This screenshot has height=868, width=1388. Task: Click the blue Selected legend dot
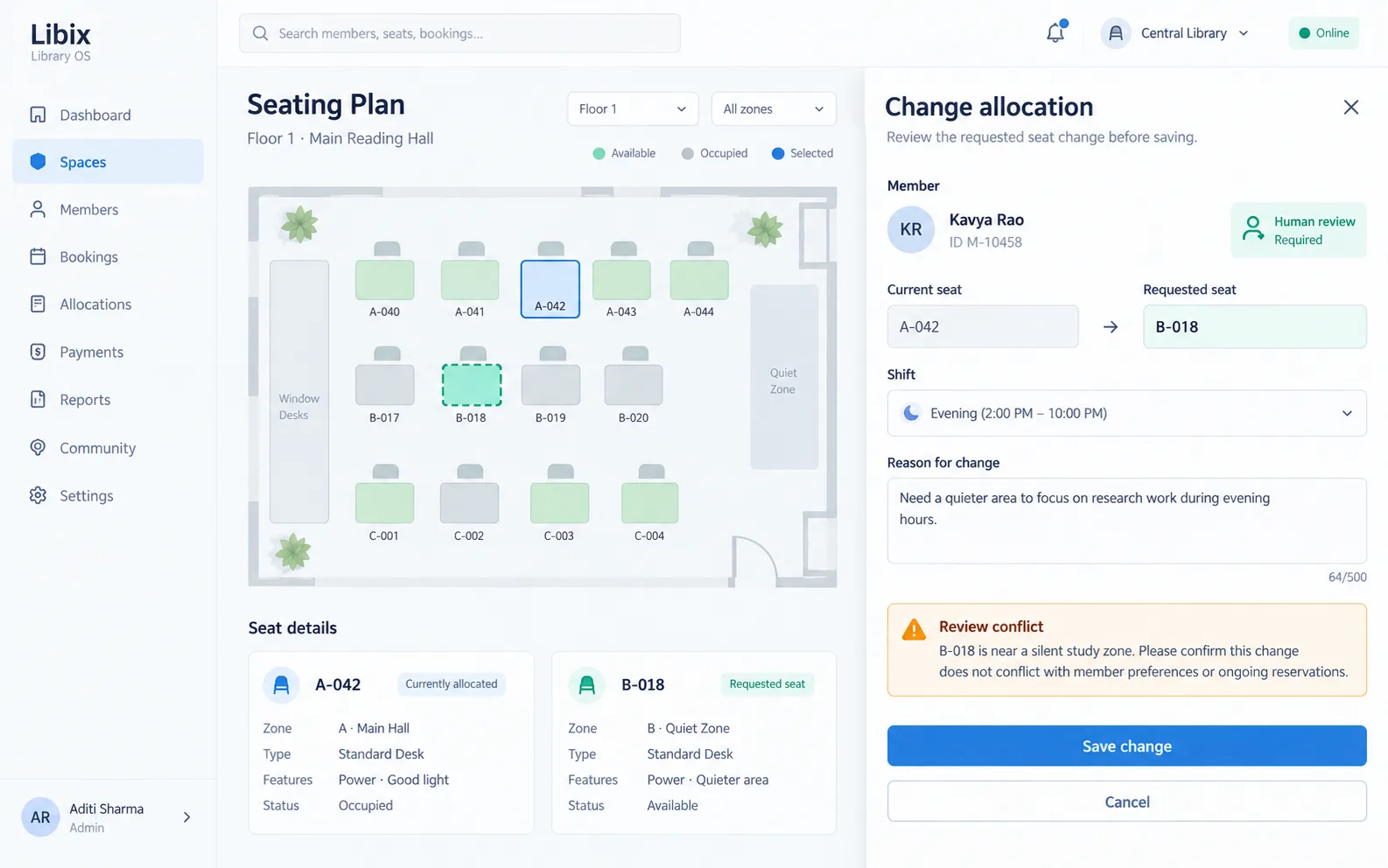(x=777, y=153)
